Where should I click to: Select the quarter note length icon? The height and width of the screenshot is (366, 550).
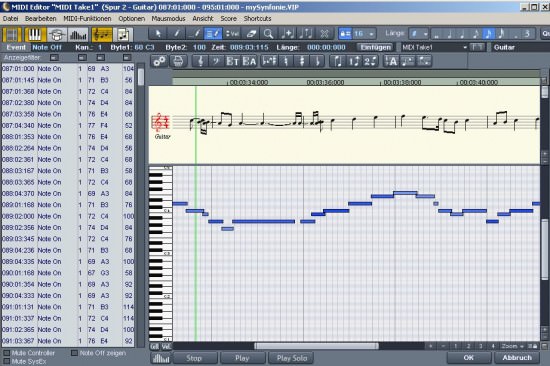[x=462, y=34]
